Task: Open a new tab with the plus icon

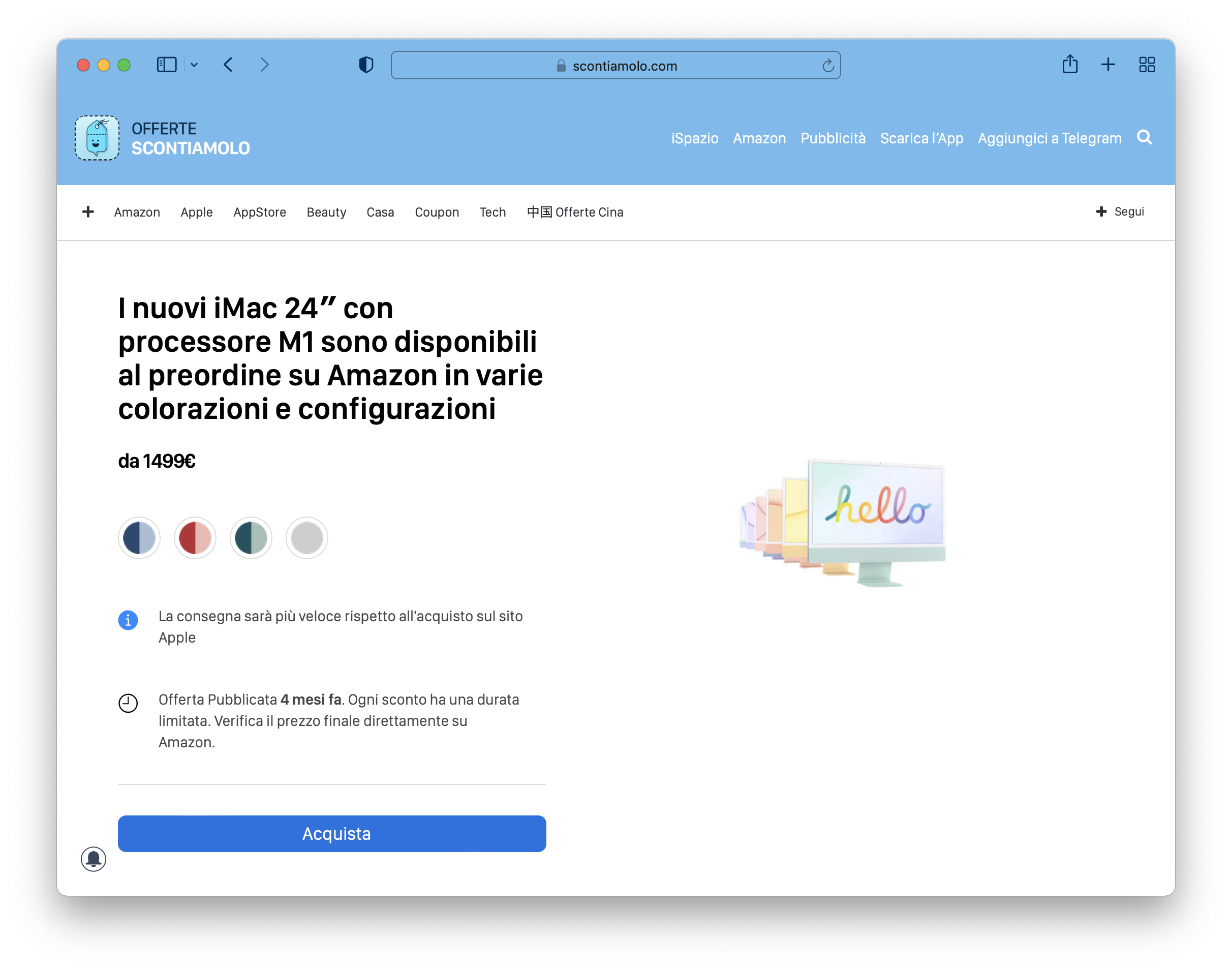Action: point(1107,65)
